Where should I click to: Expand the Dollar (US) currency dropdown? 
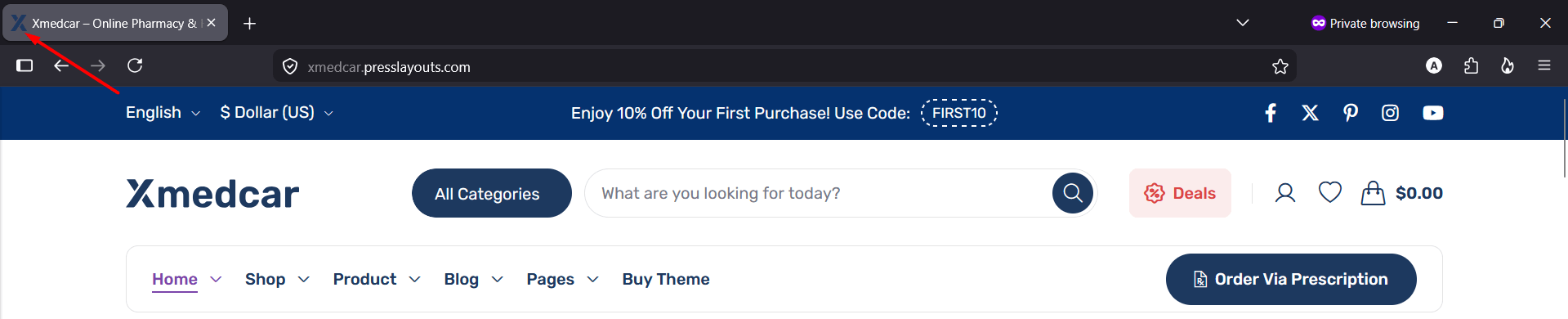pos(276,113)
